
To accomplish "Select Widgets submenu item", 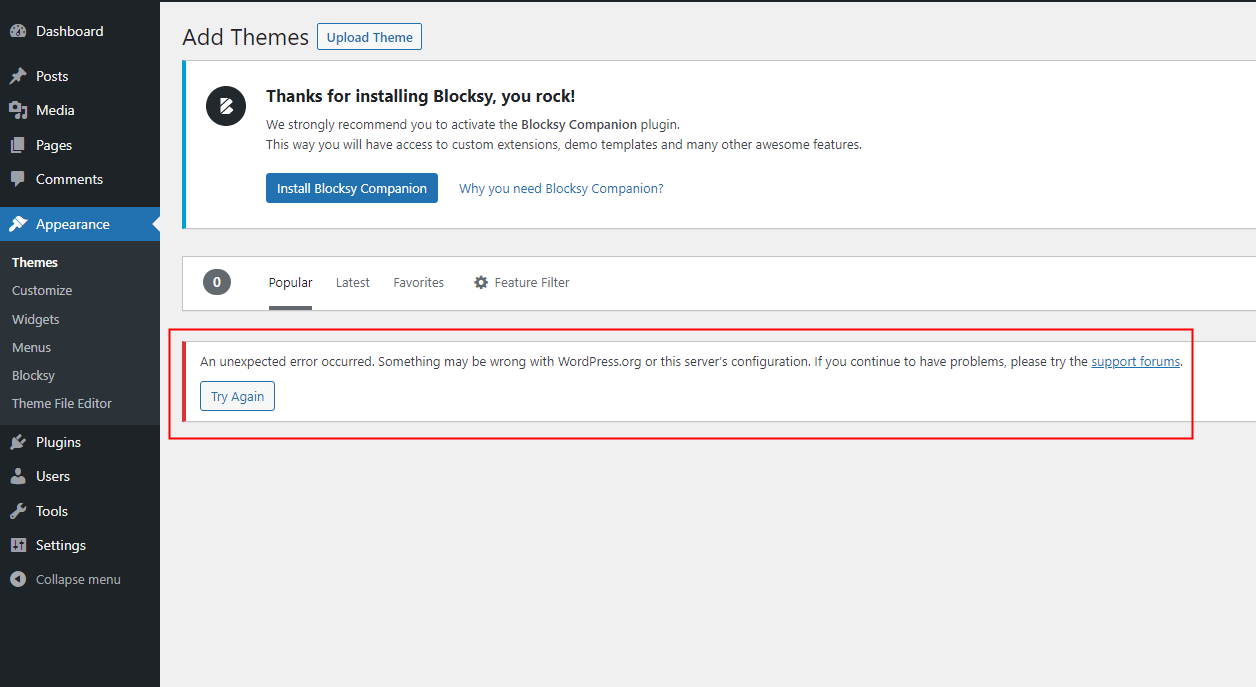I will tap(36, 319).
